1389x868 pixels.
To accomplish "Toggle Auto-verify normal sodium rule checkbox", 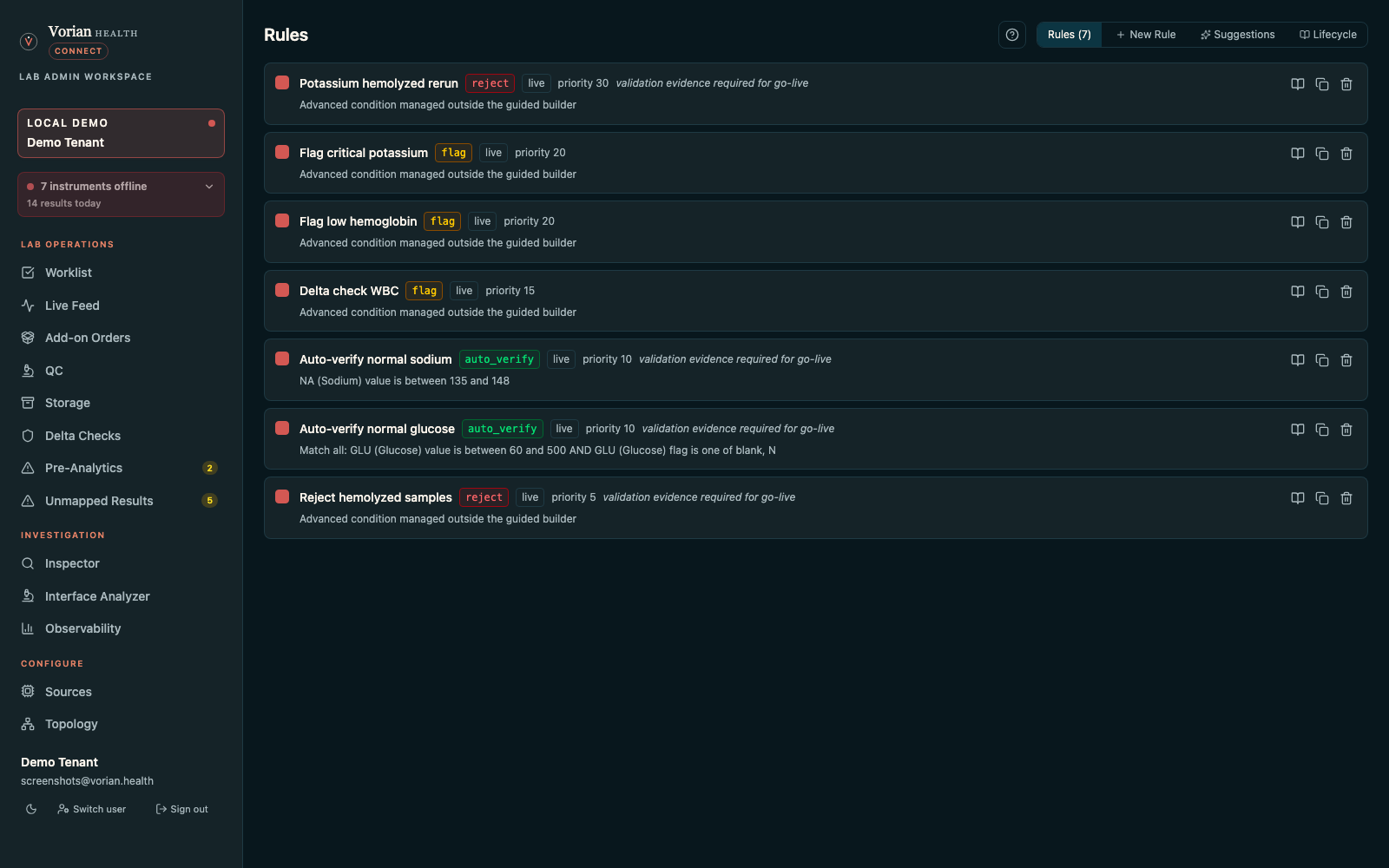I will coord(282,358).
